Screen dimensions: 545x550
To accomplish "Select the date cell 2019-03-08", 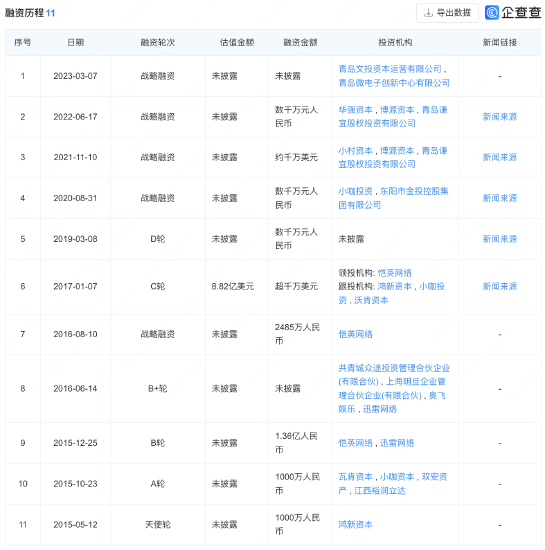I will coord(75,239).
